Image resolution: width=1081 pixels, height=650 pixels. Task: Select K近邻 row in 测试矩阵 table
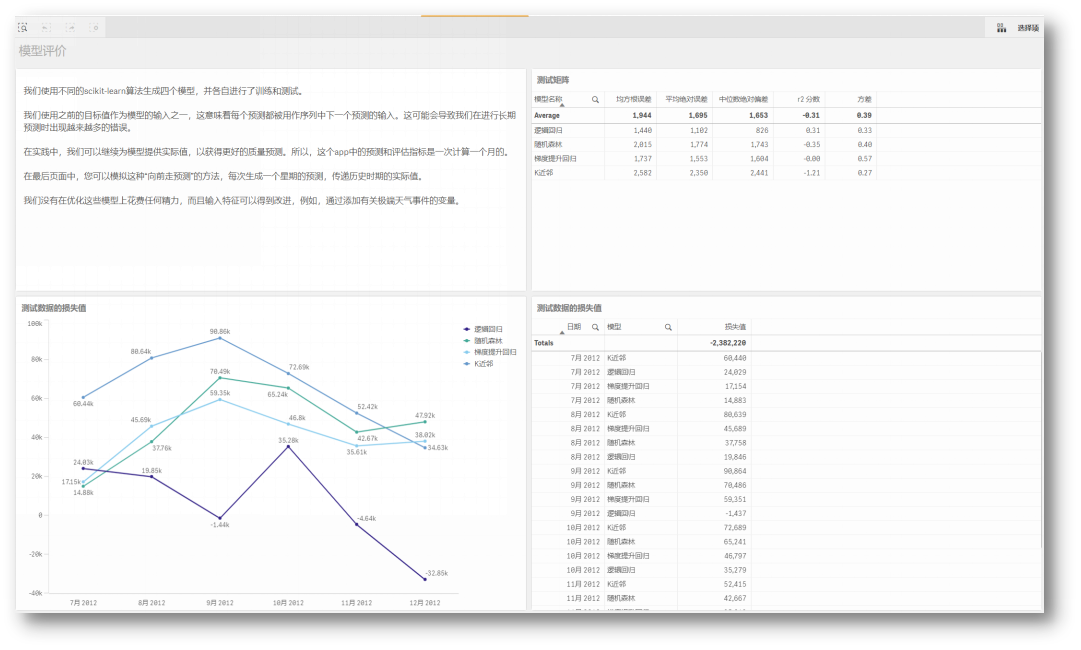(x=705, y=173)
